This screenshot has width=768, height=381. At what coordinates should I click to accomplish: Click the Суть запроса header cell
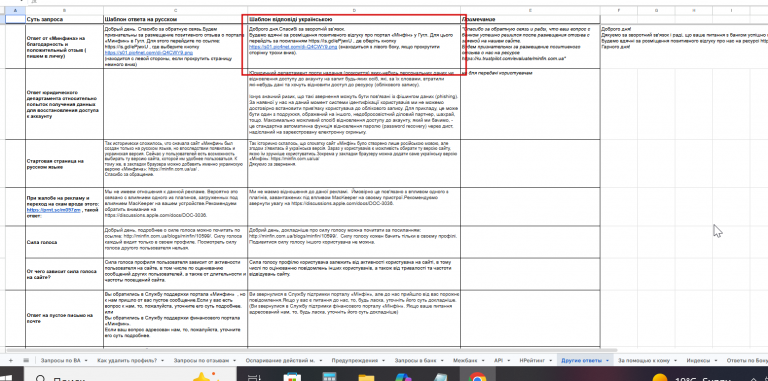tap(64, 20)
